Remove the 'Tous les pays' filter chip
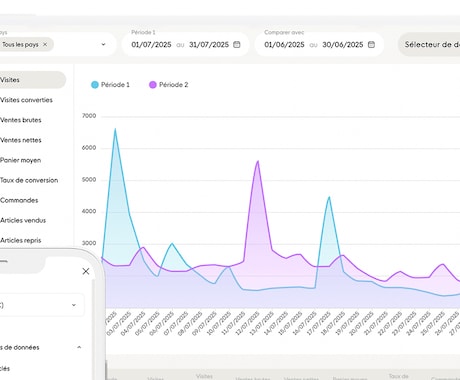The width and height of the screenshot is (460, 380). point(45,44)
